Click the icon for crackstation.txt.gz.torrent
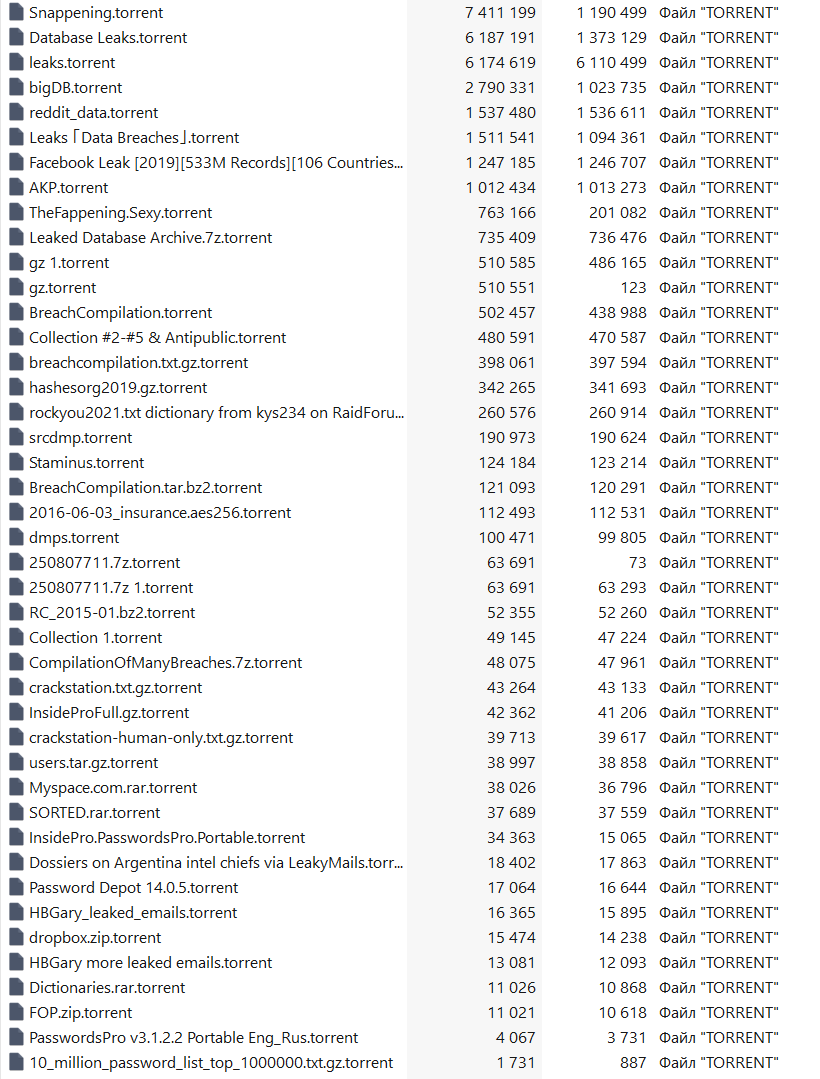Image resolution: width=820 pixels, height=1079 pixels. pyautogui.click(x=17, y=688)
